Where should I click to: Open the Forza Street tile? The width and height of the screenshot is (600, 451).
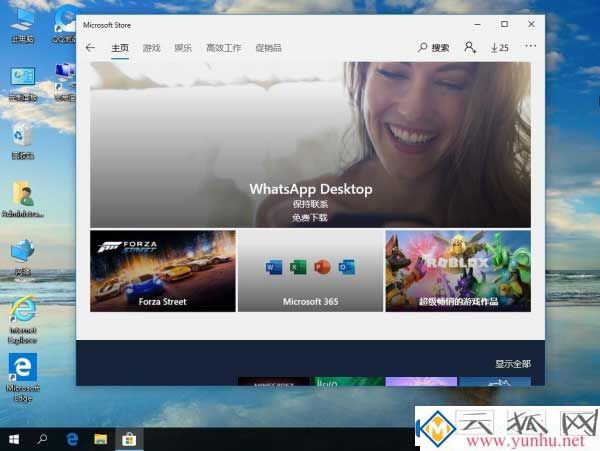point(163,271)
